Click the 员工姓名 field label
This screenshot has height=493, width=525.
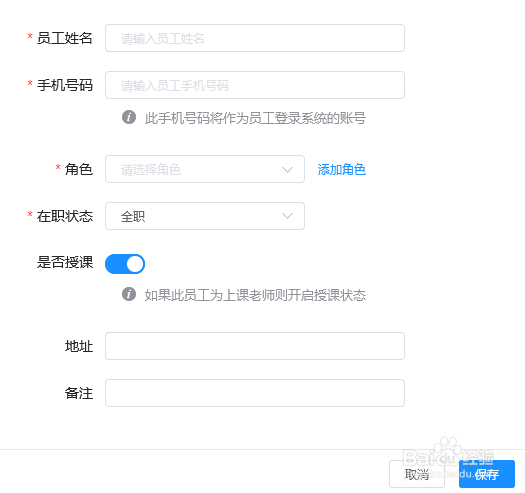65,38
